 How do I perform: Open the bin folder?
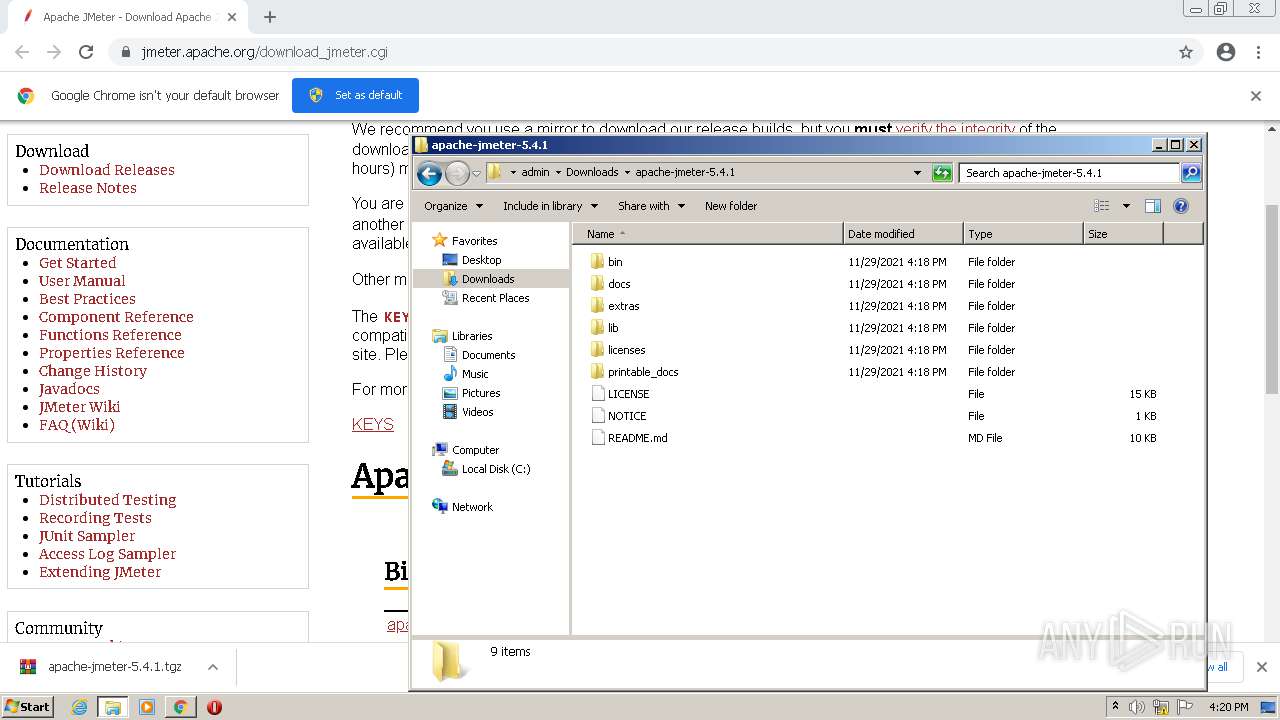tap(615, 262)
